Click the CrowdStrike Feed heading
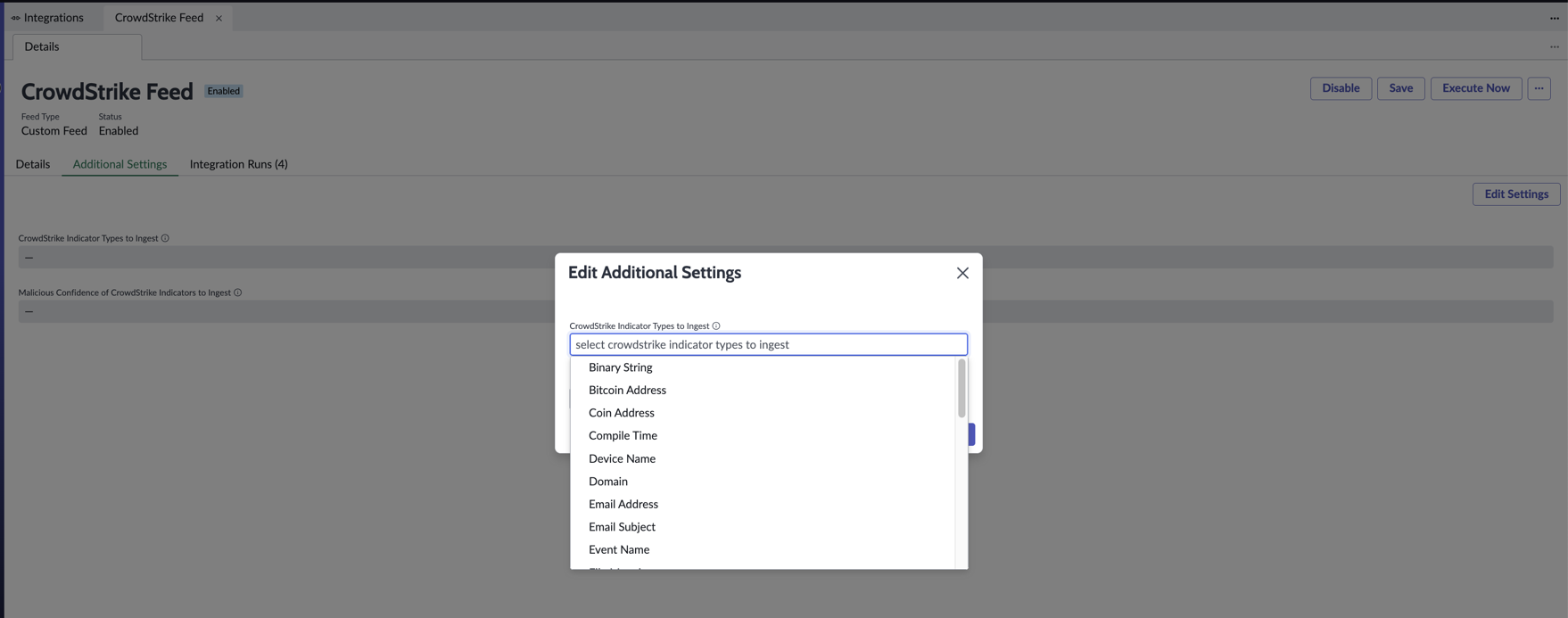This screenshot has width=1568, height=618. (107, 92)
